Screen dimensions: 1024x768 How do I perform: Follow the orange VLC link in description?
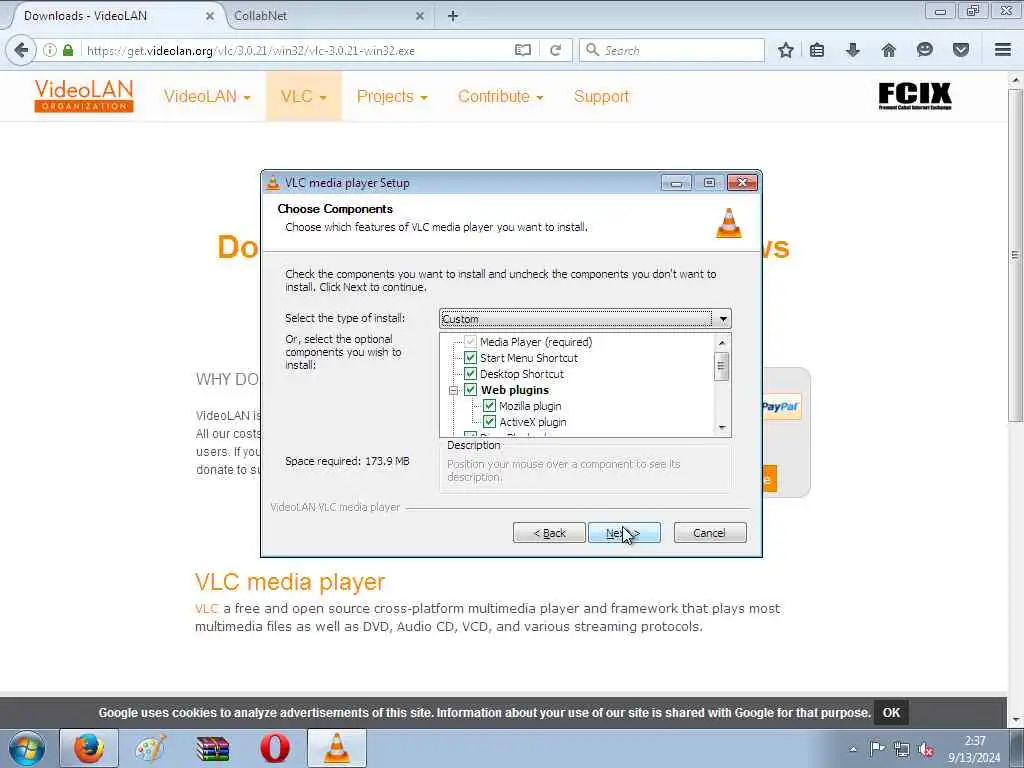pyautogui.click(x=206, y=609)
